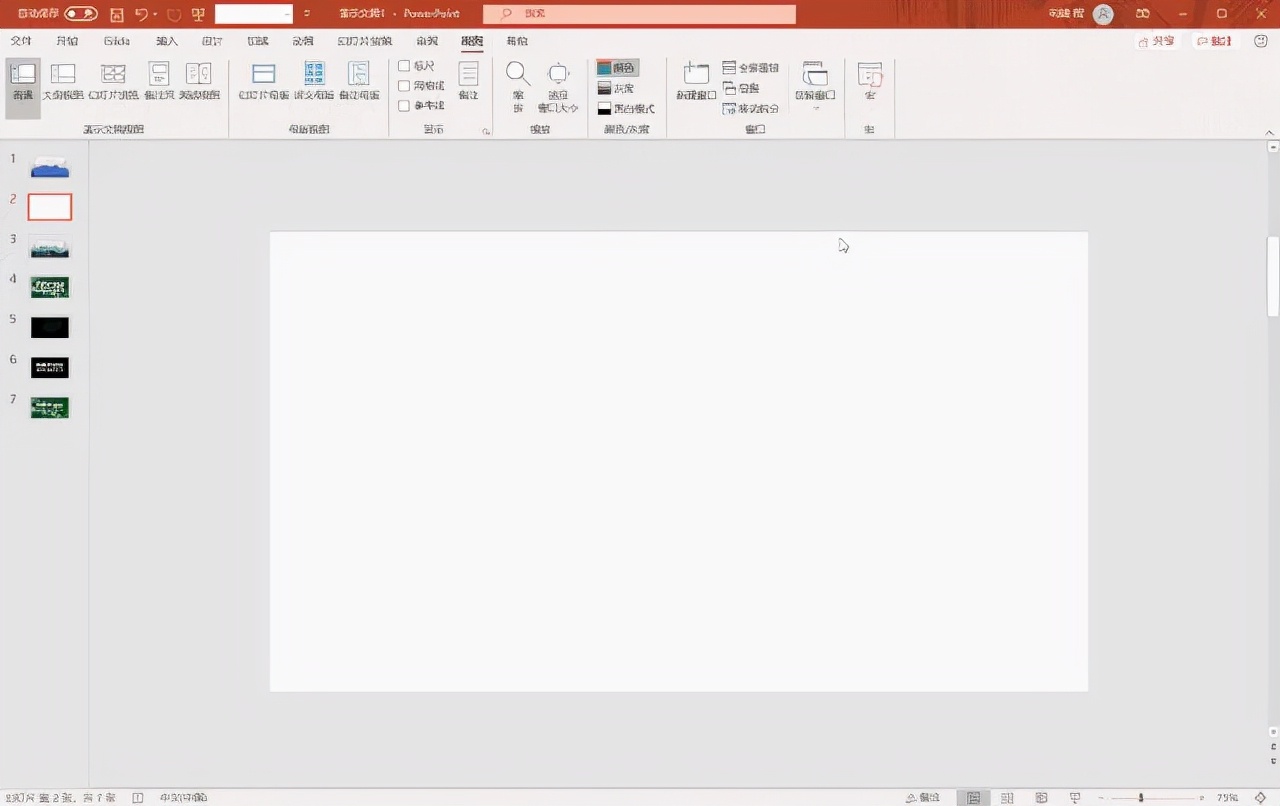Switch to Notes Page view
The image size is (1280, 806).
coord(159,82)
